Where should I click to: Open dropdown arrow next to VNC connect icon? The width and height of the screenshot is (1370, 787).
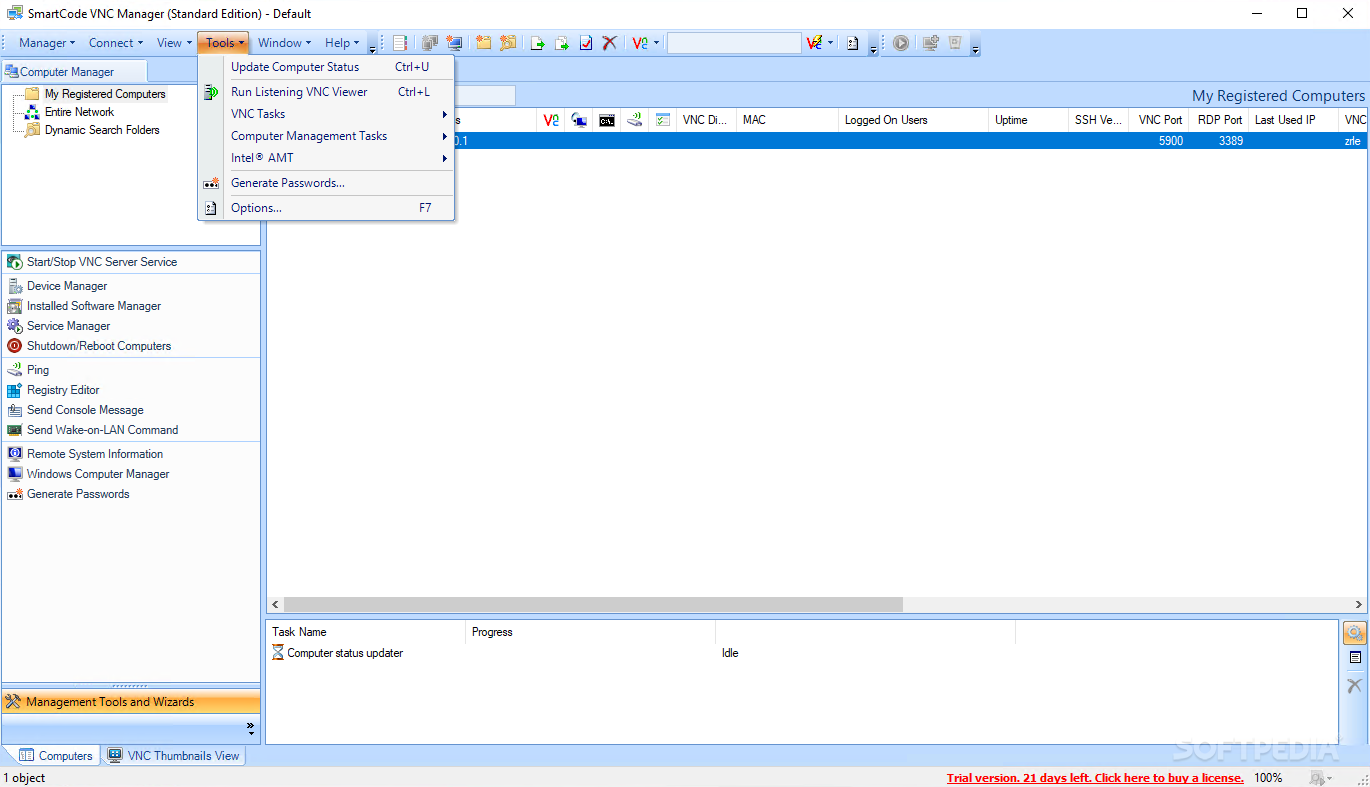[657, 43]
